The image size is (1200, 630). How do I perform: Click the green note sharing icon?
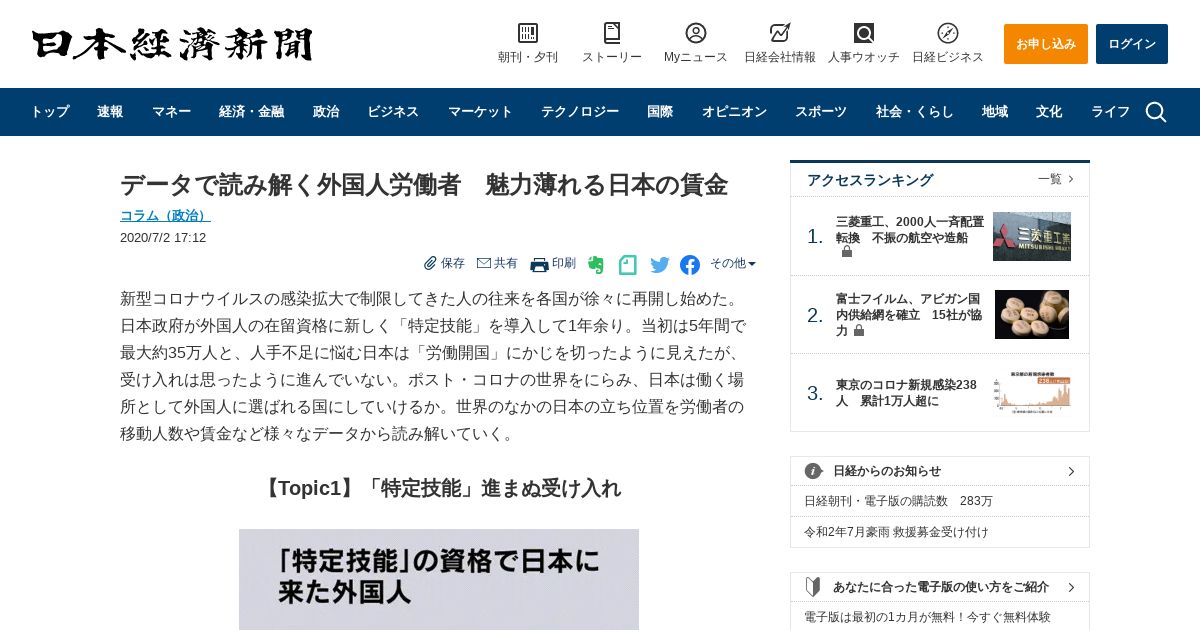click(x=628, y=265)
